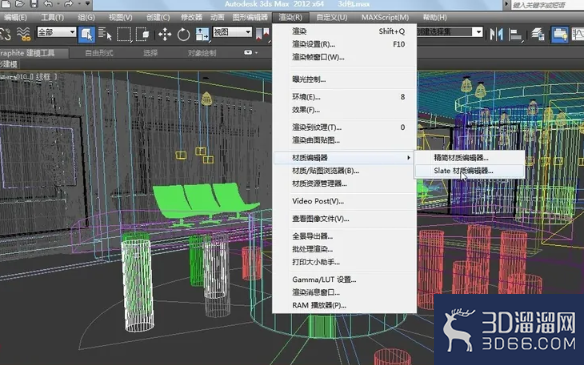Open the 视图(V) menu

pyautogui.click(x=120, y=17)
